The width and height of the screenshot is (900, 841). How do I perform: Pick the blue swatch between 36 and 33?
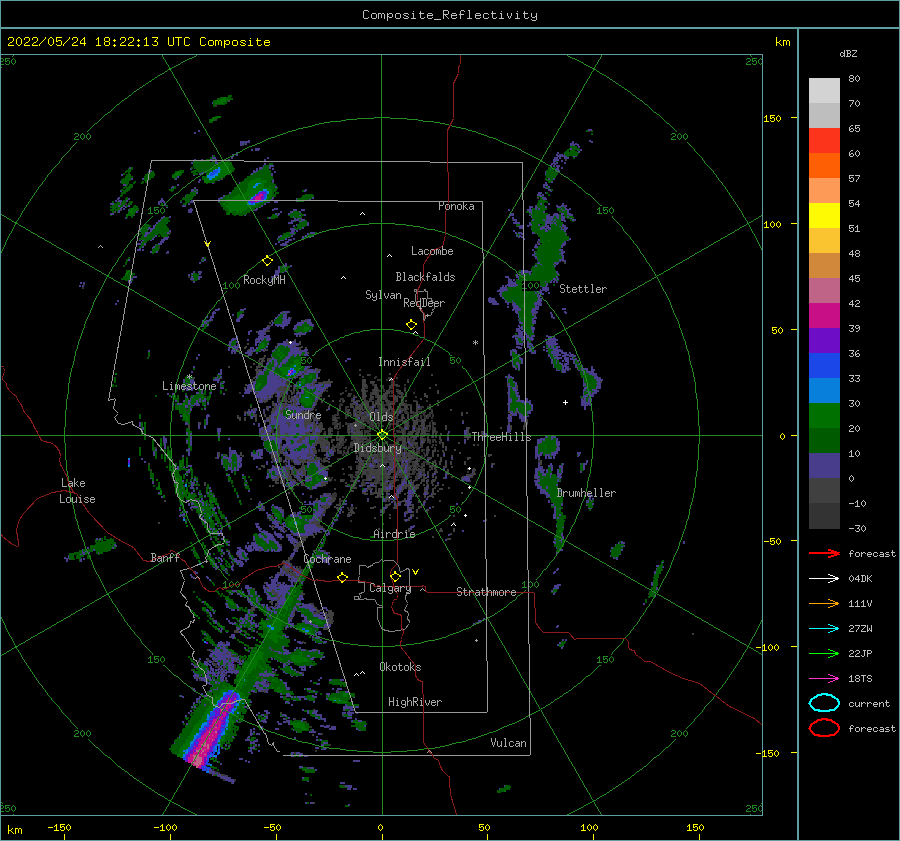tap(824, 366)
